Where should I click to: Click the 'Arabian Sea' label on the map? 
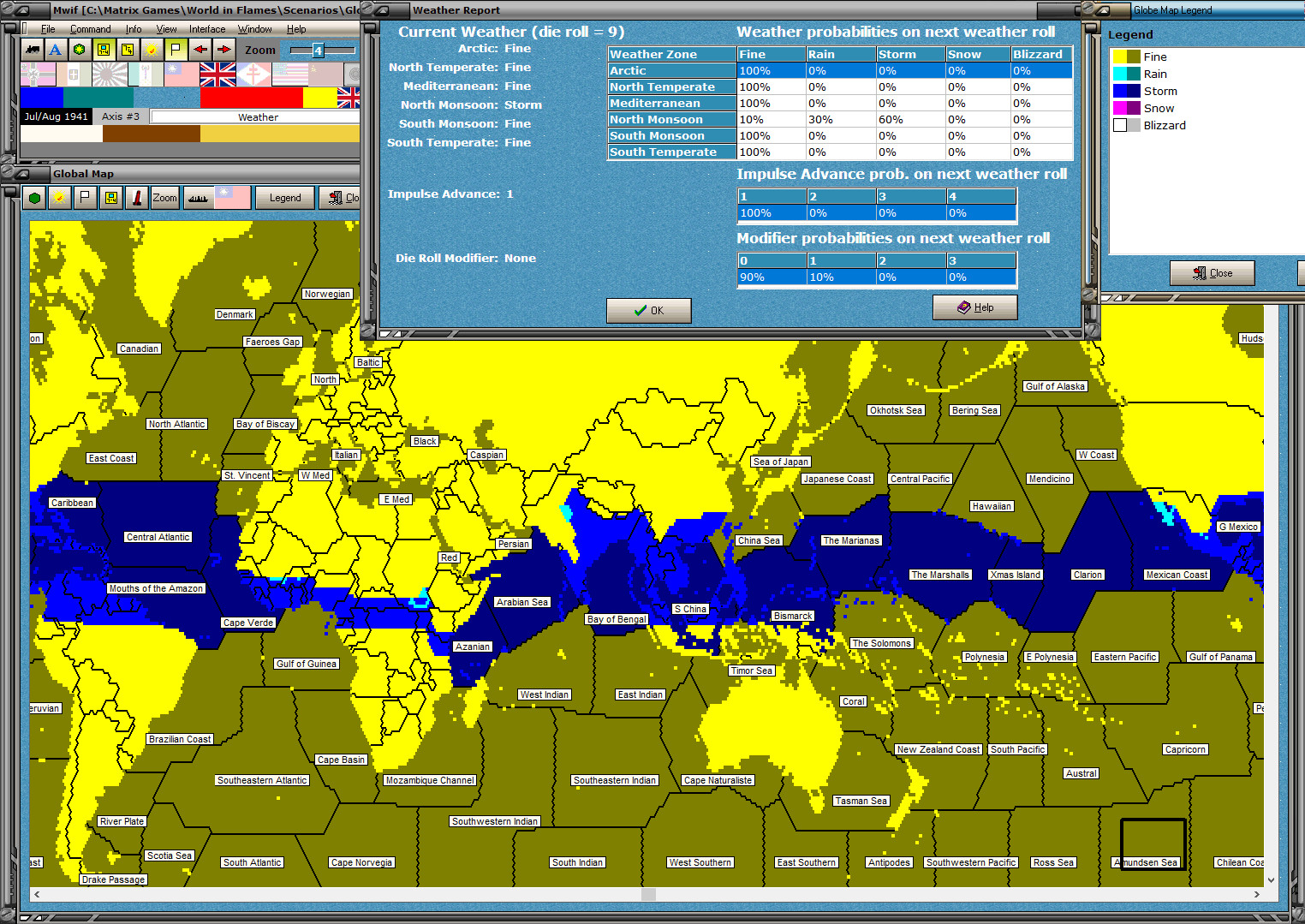pos(522,602)
